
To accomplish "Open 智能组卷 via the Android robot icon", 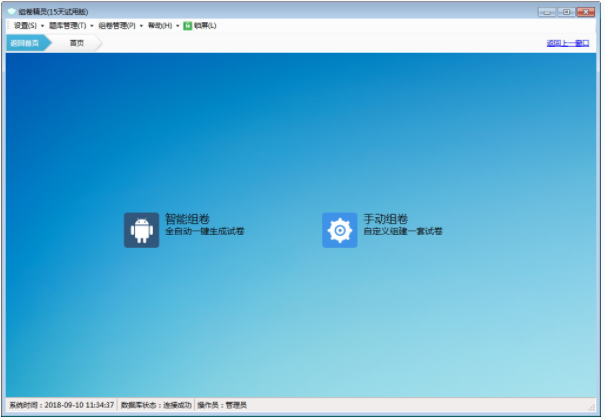I will 142,230.
